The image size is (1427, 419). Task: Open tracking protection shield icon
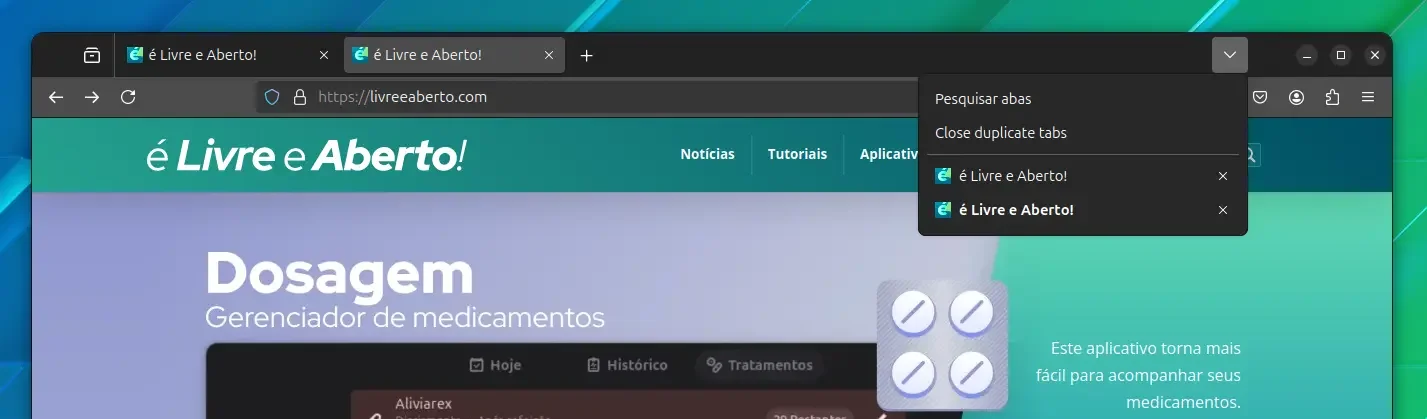pos(271,97)
